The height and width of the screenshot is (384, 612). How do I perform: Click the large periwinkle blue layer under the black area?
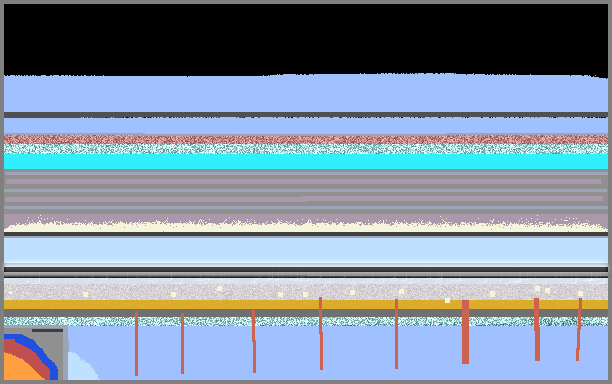(306, 94)
